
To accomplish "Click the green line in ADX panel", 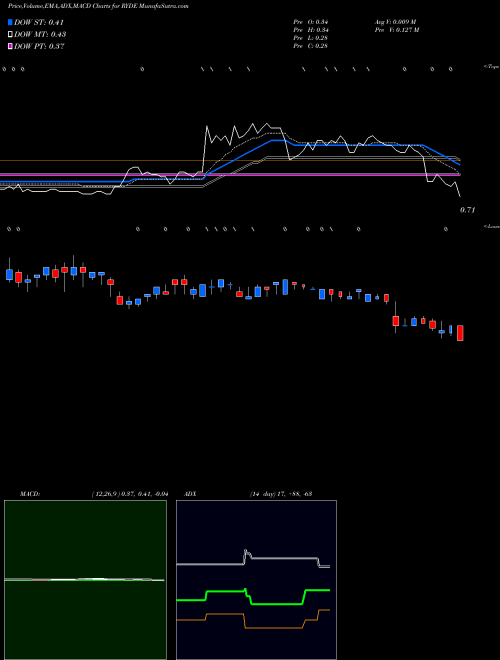I will 253,597.
